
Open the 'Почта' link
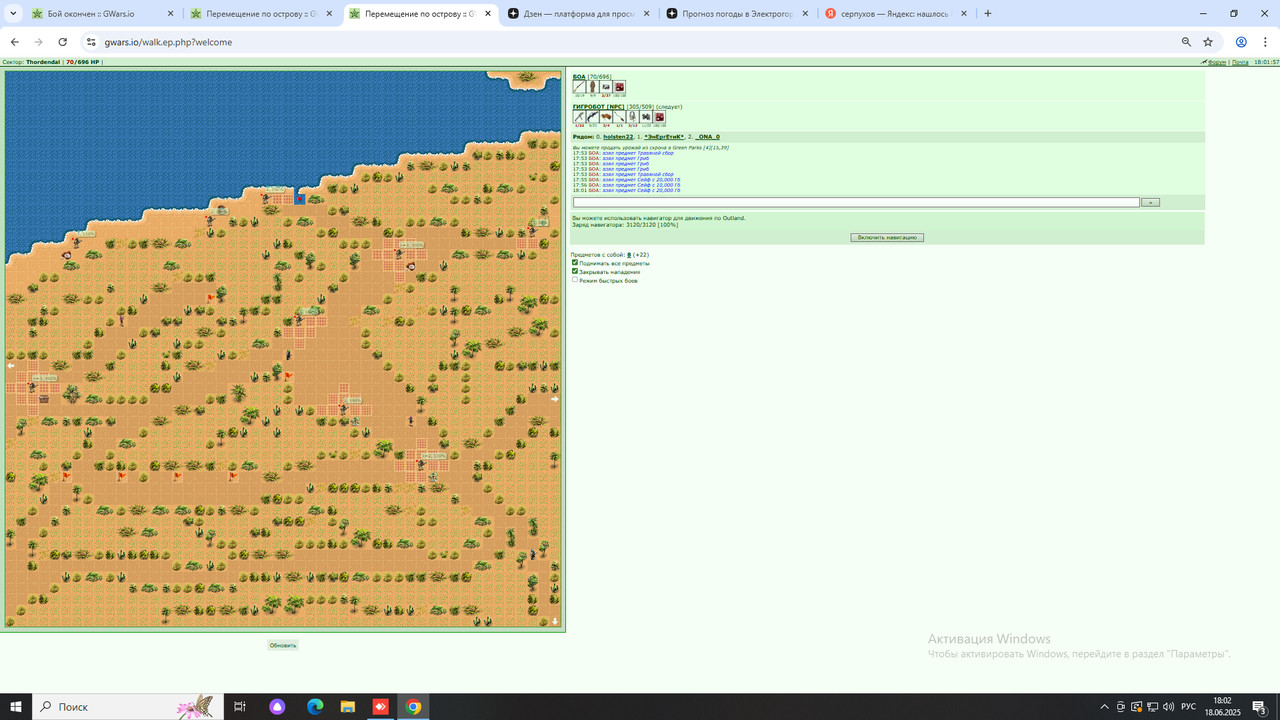pyautogui.click(x=1240, y=62)
